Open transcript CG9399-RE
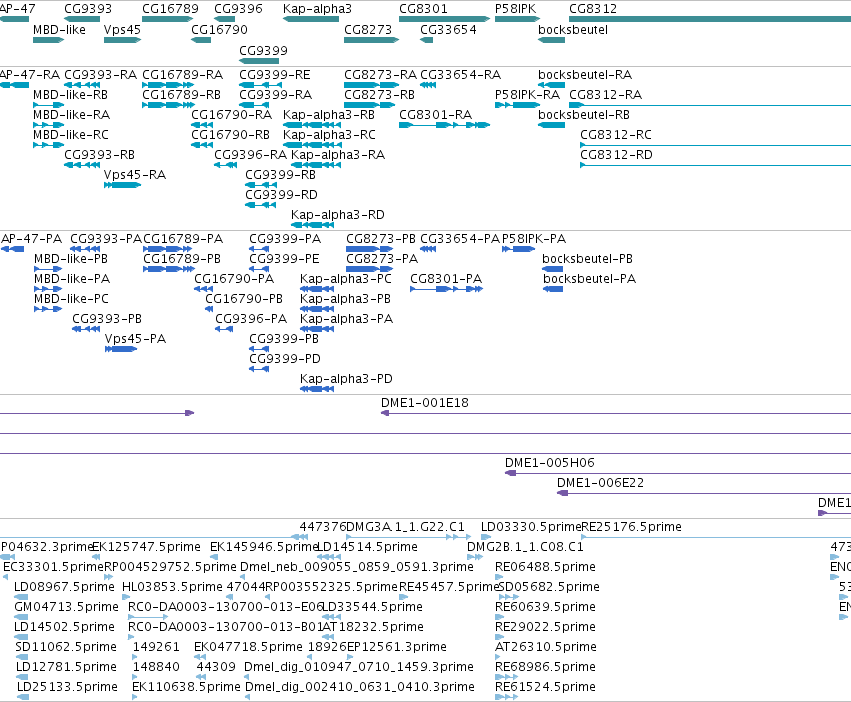This screenshot has height=702, width=851. (x=275, y=74)
